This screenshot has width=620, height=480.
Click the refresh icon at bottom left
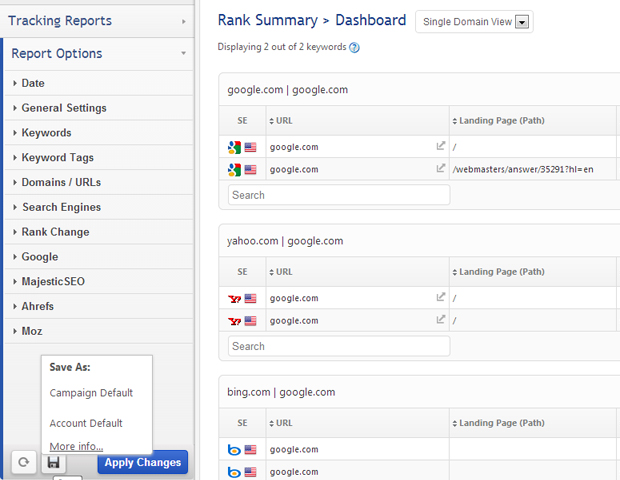tap(24, 463)
